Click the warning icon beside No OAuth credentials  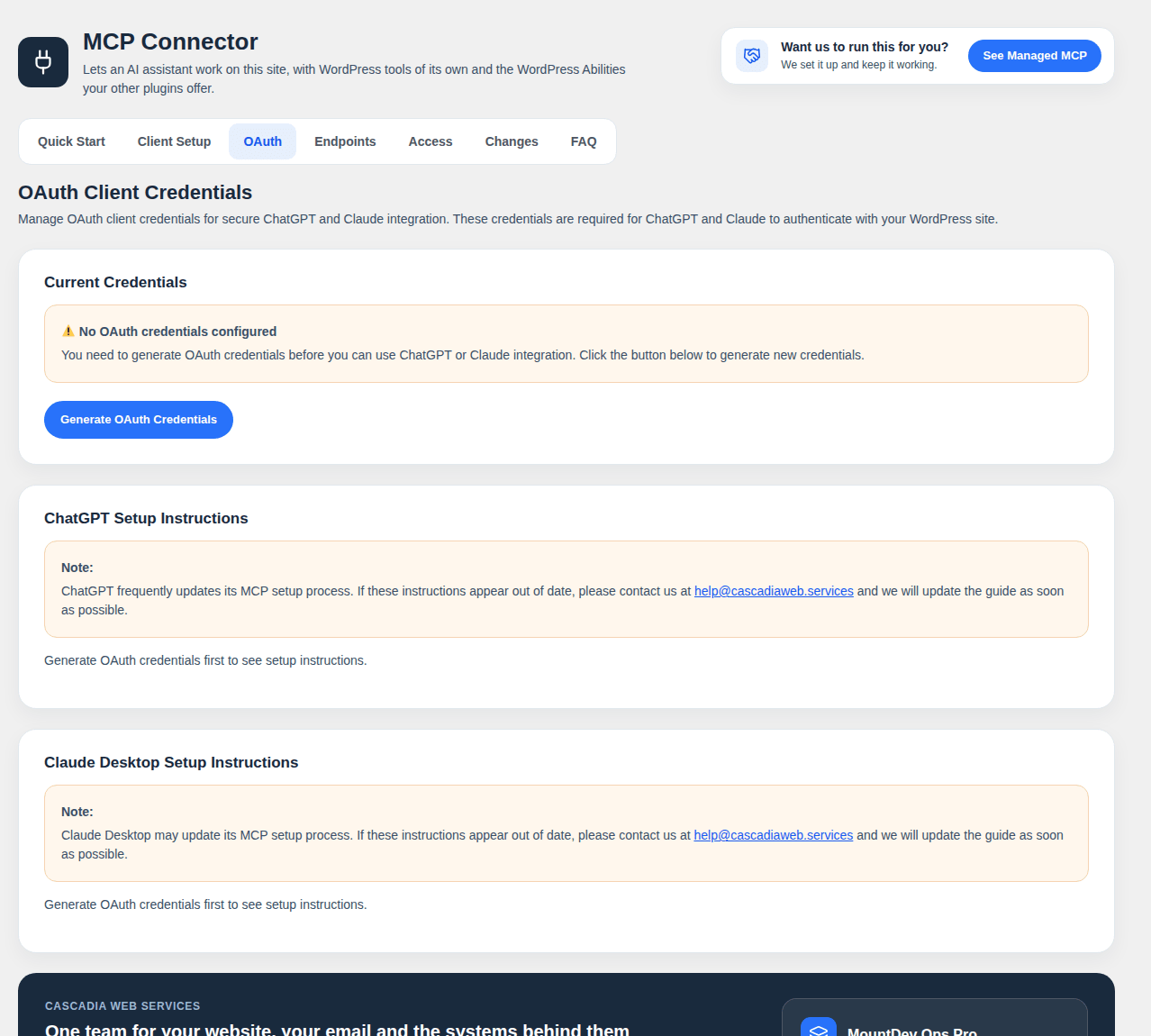[68, 332]
